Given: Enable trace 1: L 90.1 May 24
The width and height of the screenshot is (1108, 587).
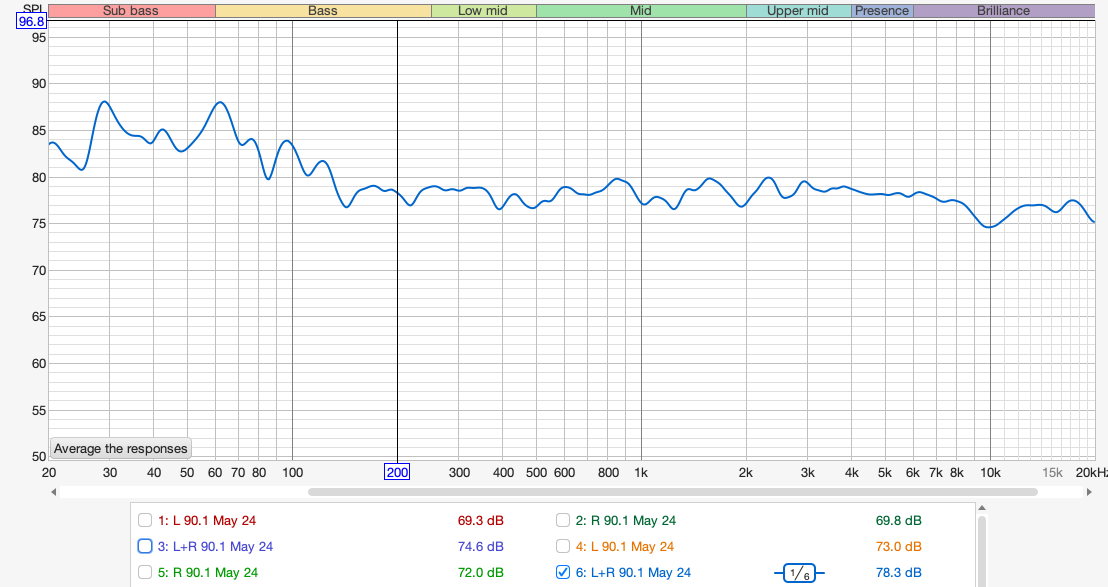Looking at the screenshot, I should tap(145, 521).
